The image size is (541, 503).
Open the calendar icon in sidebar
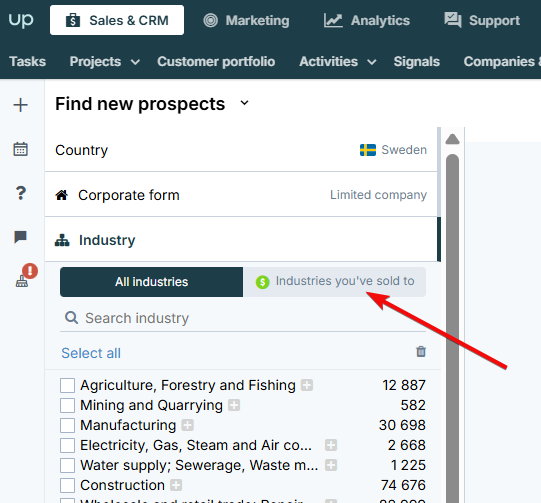(20, 149)
